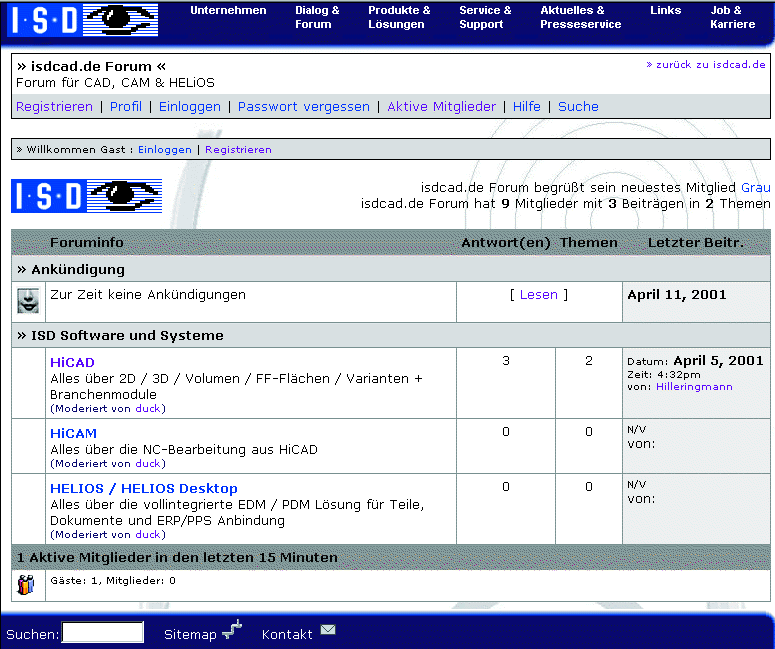Open the Profil link
This screenshot has height=649, width=775.
click(126, 107)
